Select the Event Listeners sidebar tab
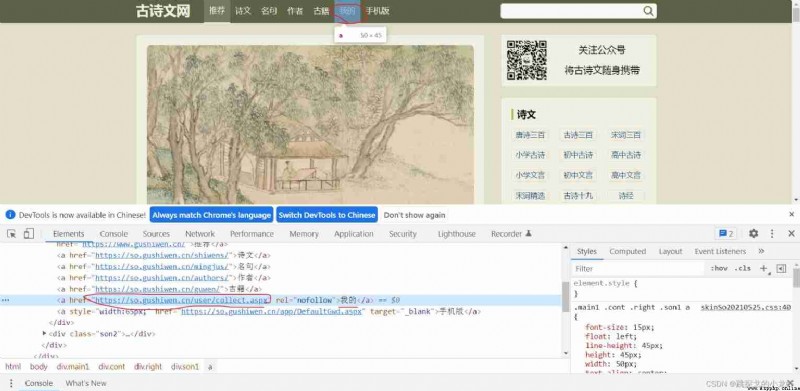 (x=720, y=251)
